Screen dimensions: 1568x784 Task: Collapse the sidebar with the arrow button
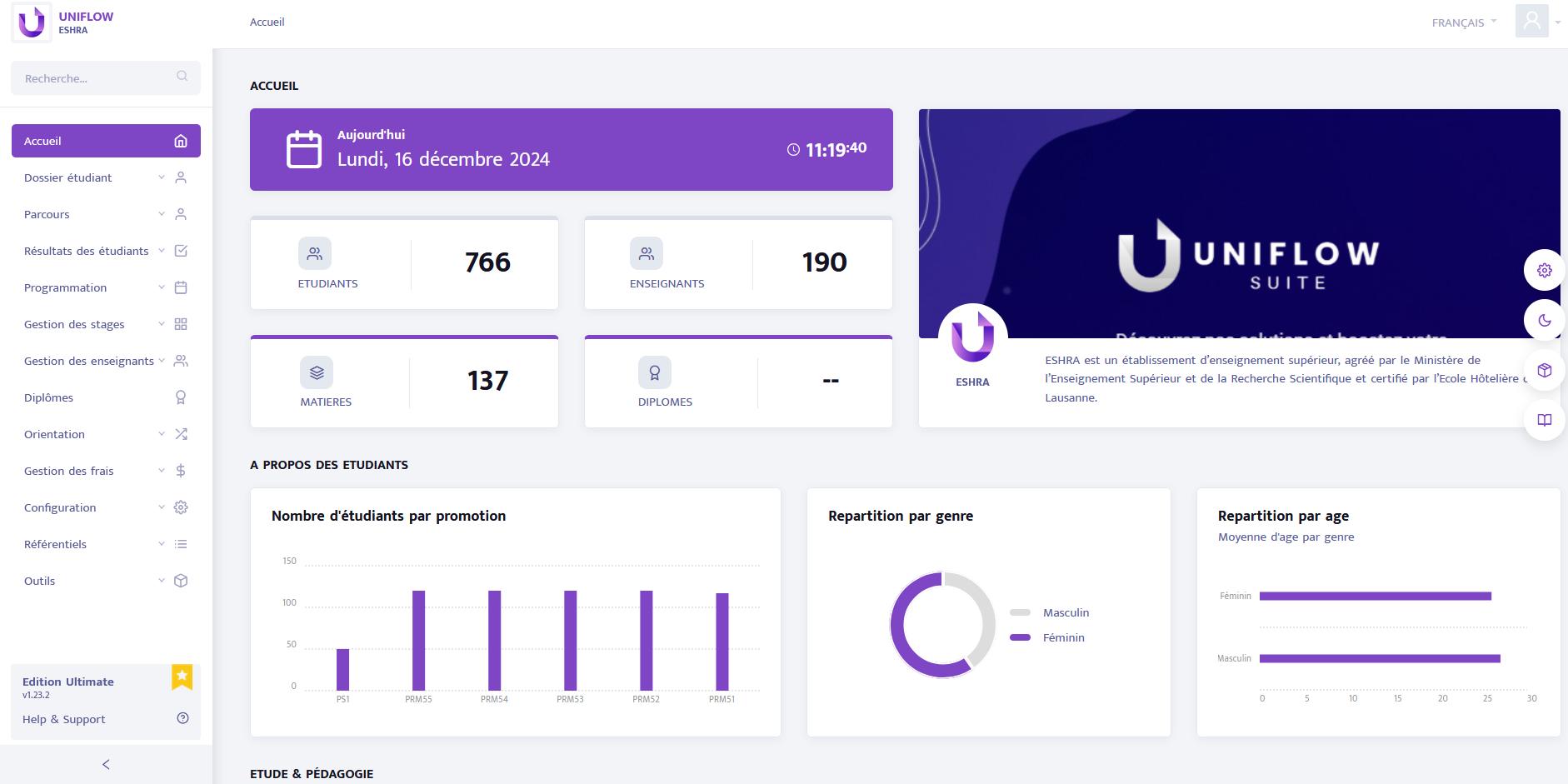(106, 764)
